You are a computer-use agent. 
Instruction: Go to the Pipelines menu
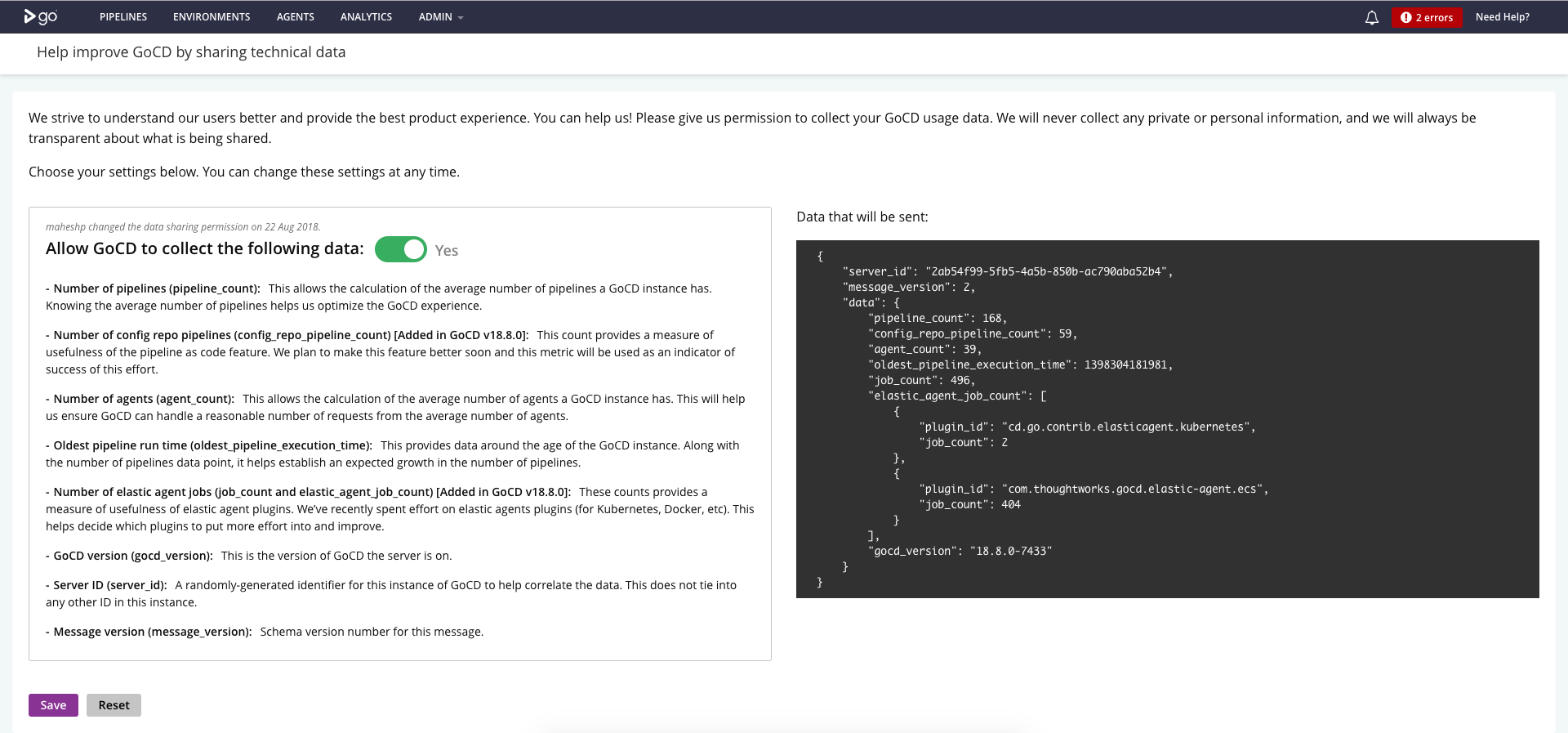(123, 17)
